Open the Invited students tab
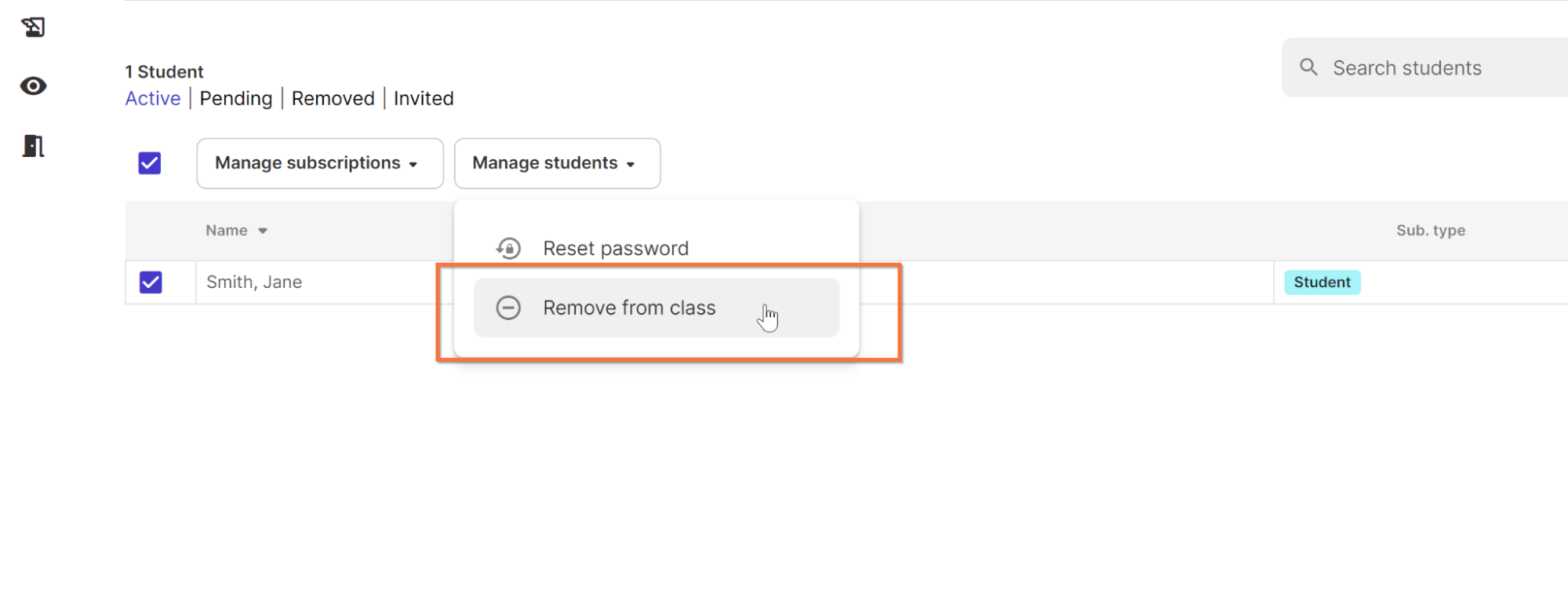Screen dimensions: 1568x601 (424, 99)
